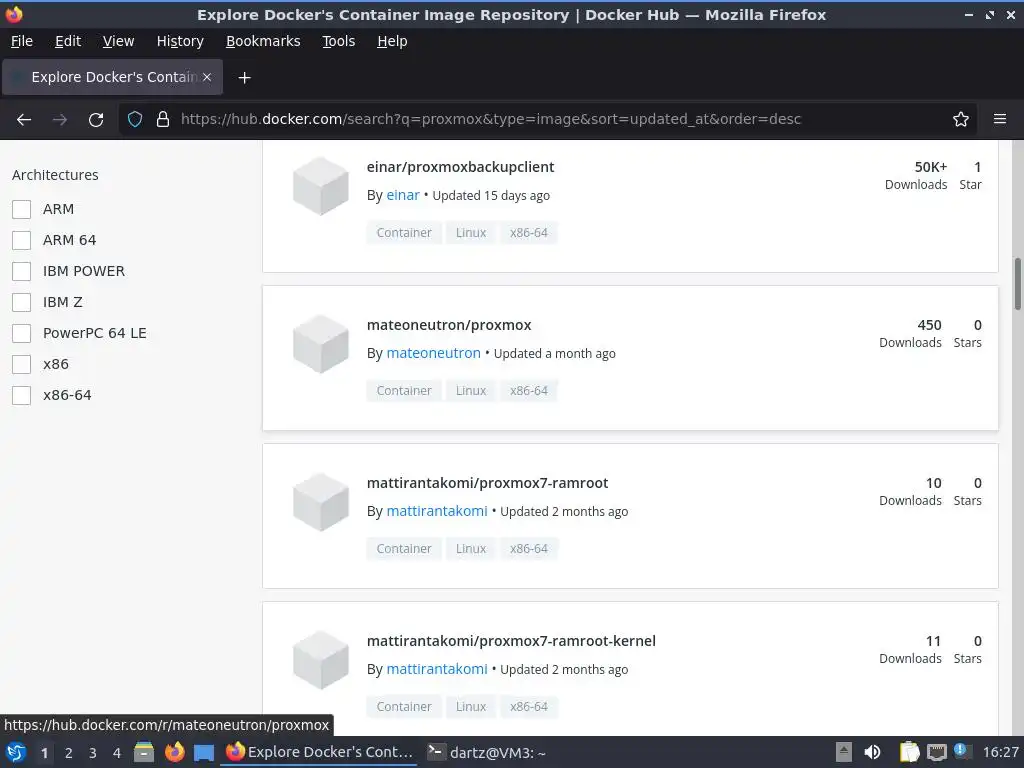Open a new browser tab

(x=244, y=78)
